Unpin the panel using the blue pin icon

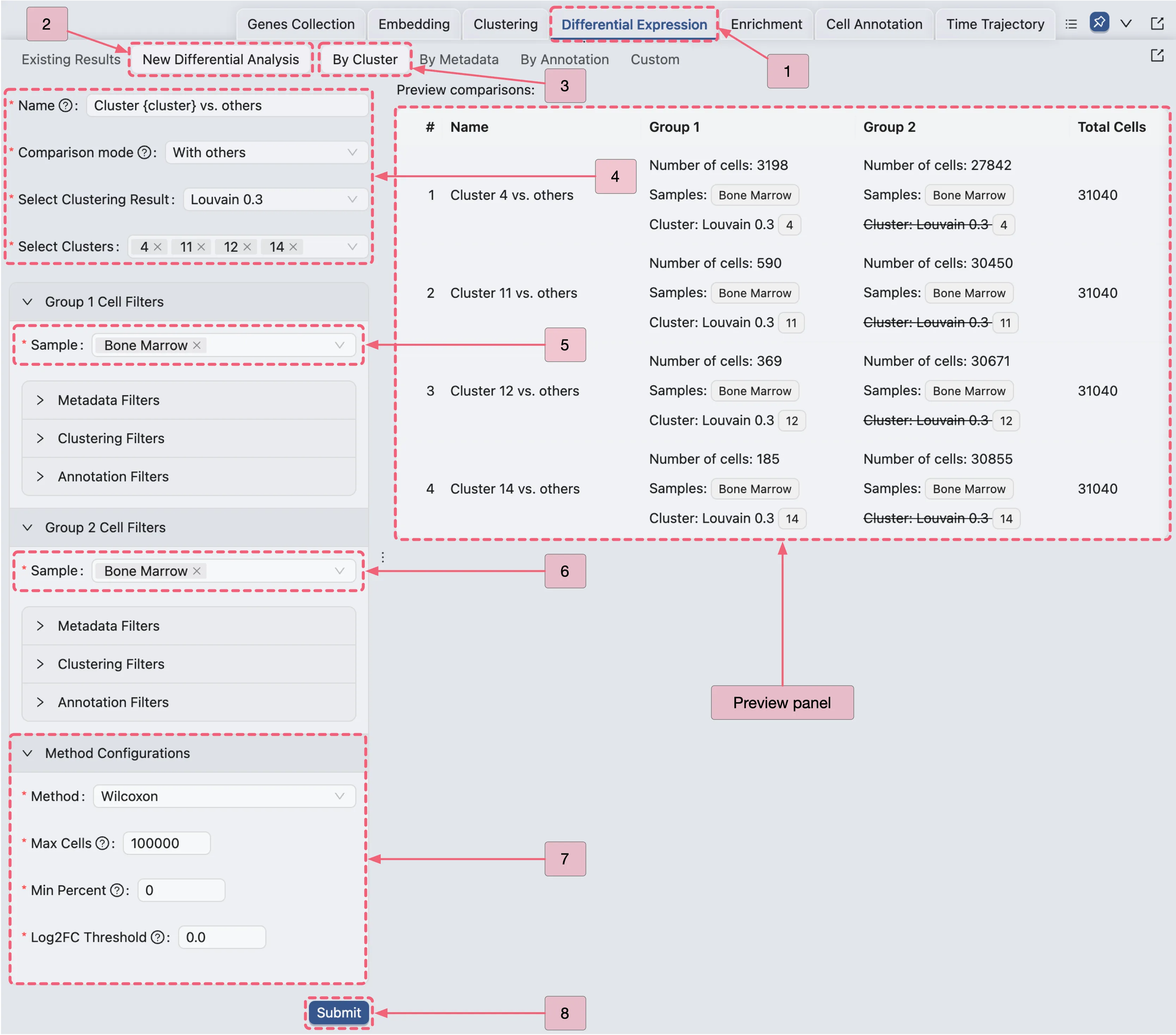click(1100, 24)
